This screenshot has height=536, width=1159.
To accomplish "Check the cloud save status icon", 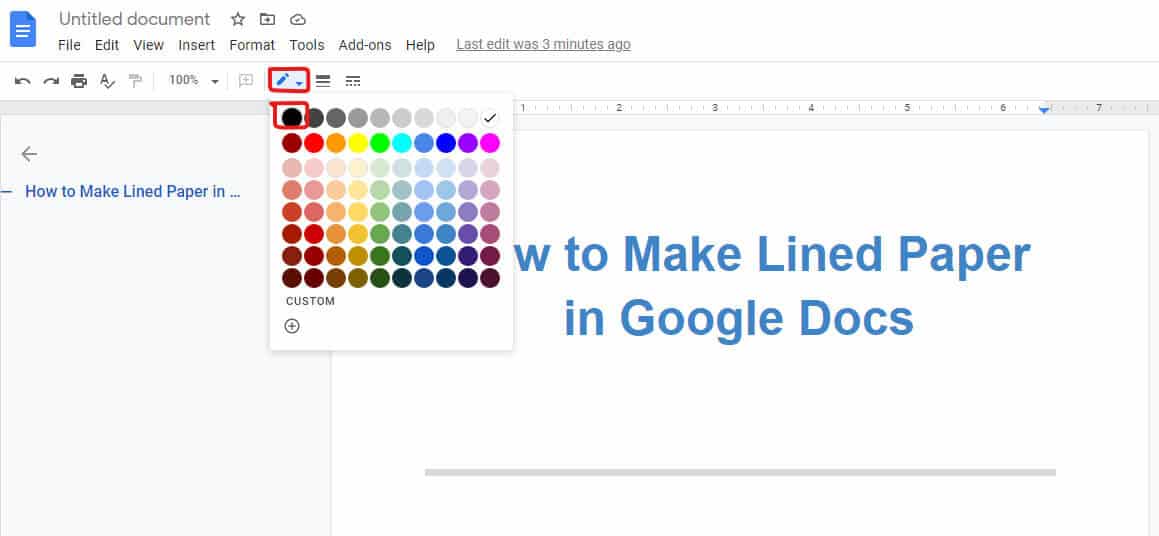I will point(297,19).
